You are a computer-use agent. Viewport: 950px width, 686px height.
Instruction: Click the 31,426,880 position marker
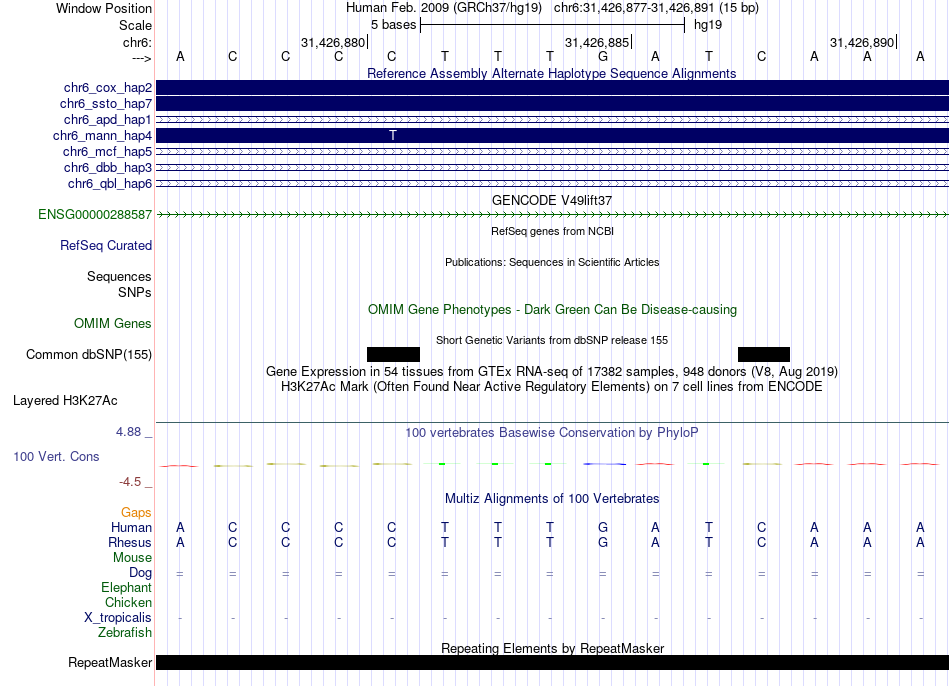click(x=334, y=42)
